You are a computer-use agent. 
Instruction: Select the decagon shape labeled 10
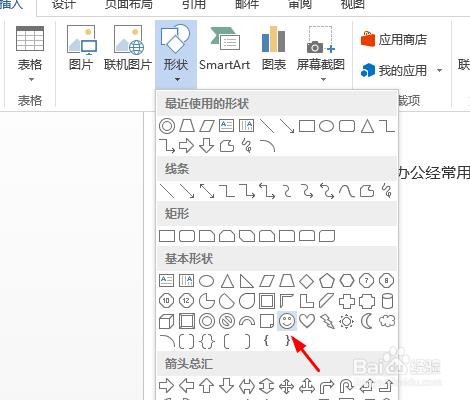(167, 301)
